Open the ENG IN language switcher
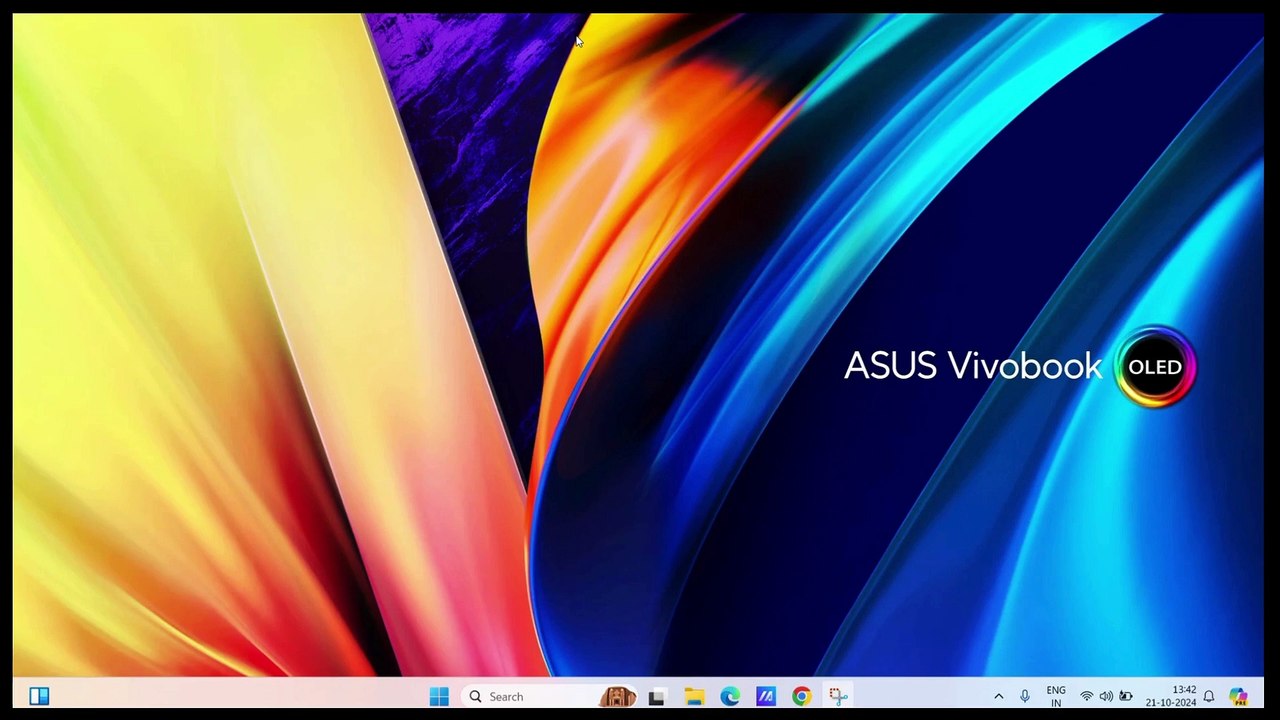This screenshot has height=720, width=1280. pyautogui.click(x=1056, y=697)
